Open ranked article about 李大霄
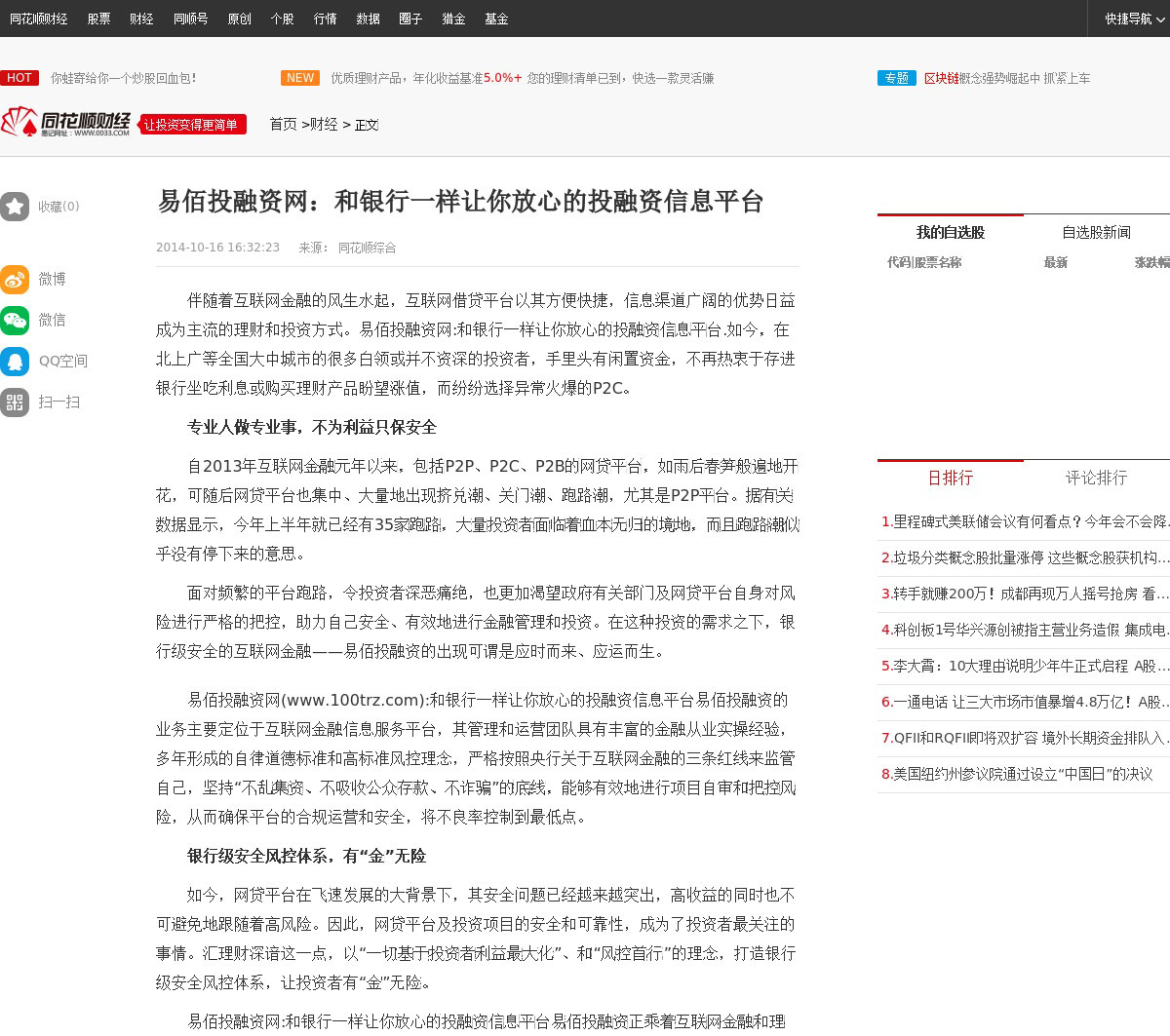The image size is (1170, 1036). click(x=1024, y=666)
